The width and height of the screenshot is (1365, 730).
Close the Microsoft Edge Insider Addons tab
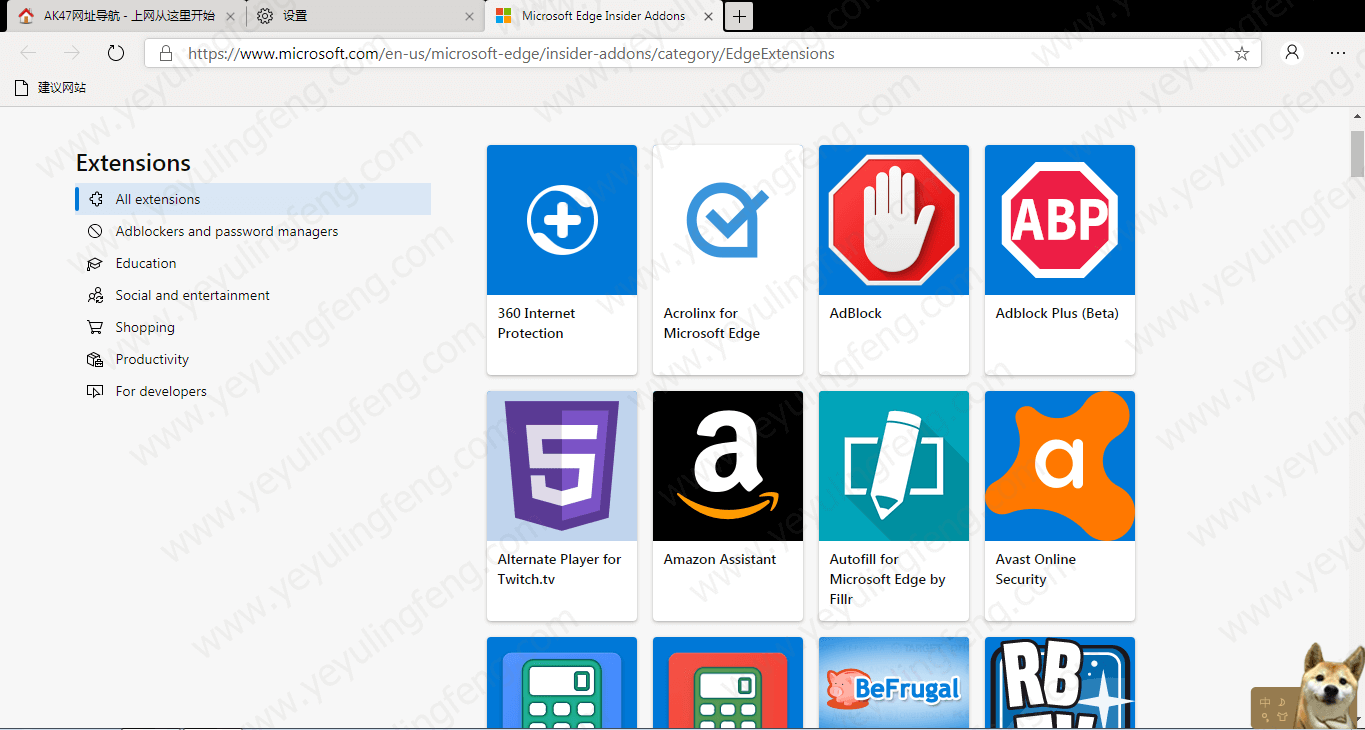[x=709, y=16]
